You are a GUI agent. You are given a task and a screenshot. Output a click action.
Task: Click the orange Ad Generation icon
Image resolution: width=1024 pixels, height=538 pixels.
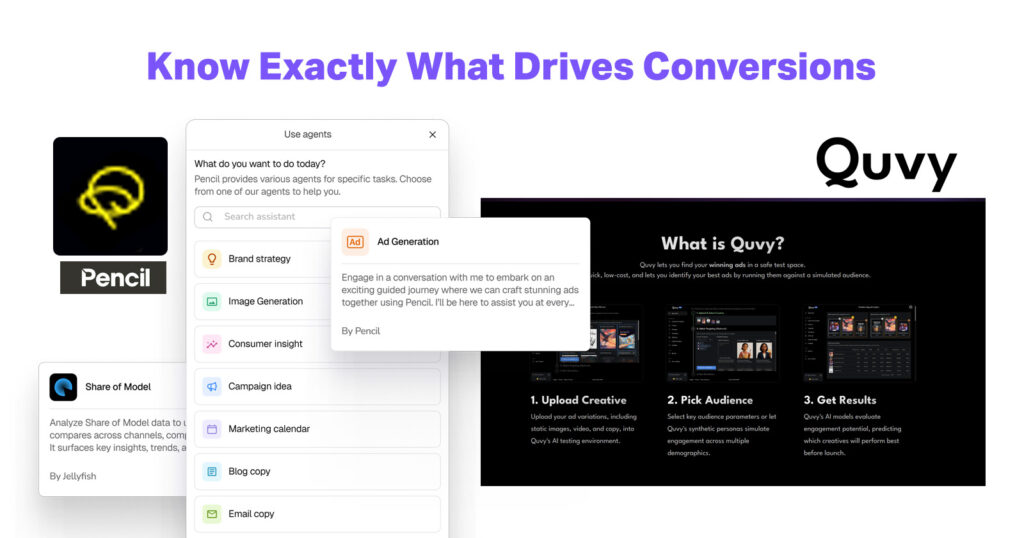355,242
